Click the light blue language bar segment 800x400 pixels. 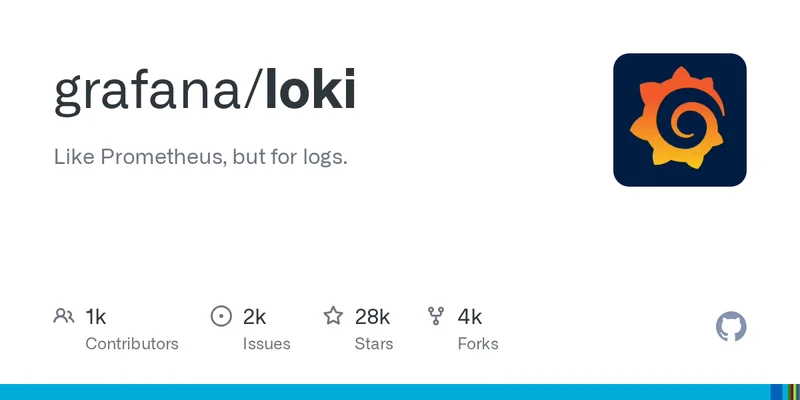click(x=385, y=392)
